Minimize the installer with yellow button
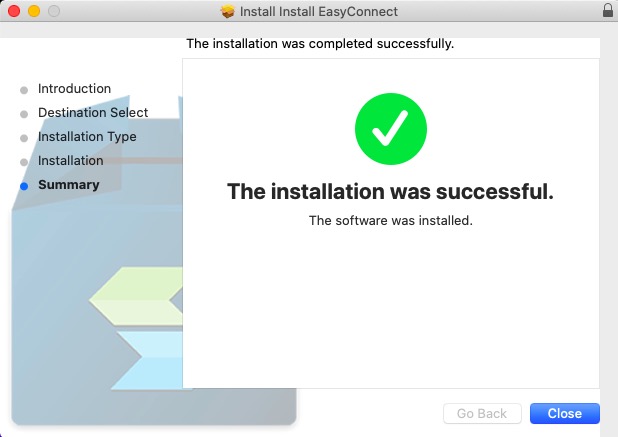The height and width of the screenshot is (437, 618). [x=34, y=11]
